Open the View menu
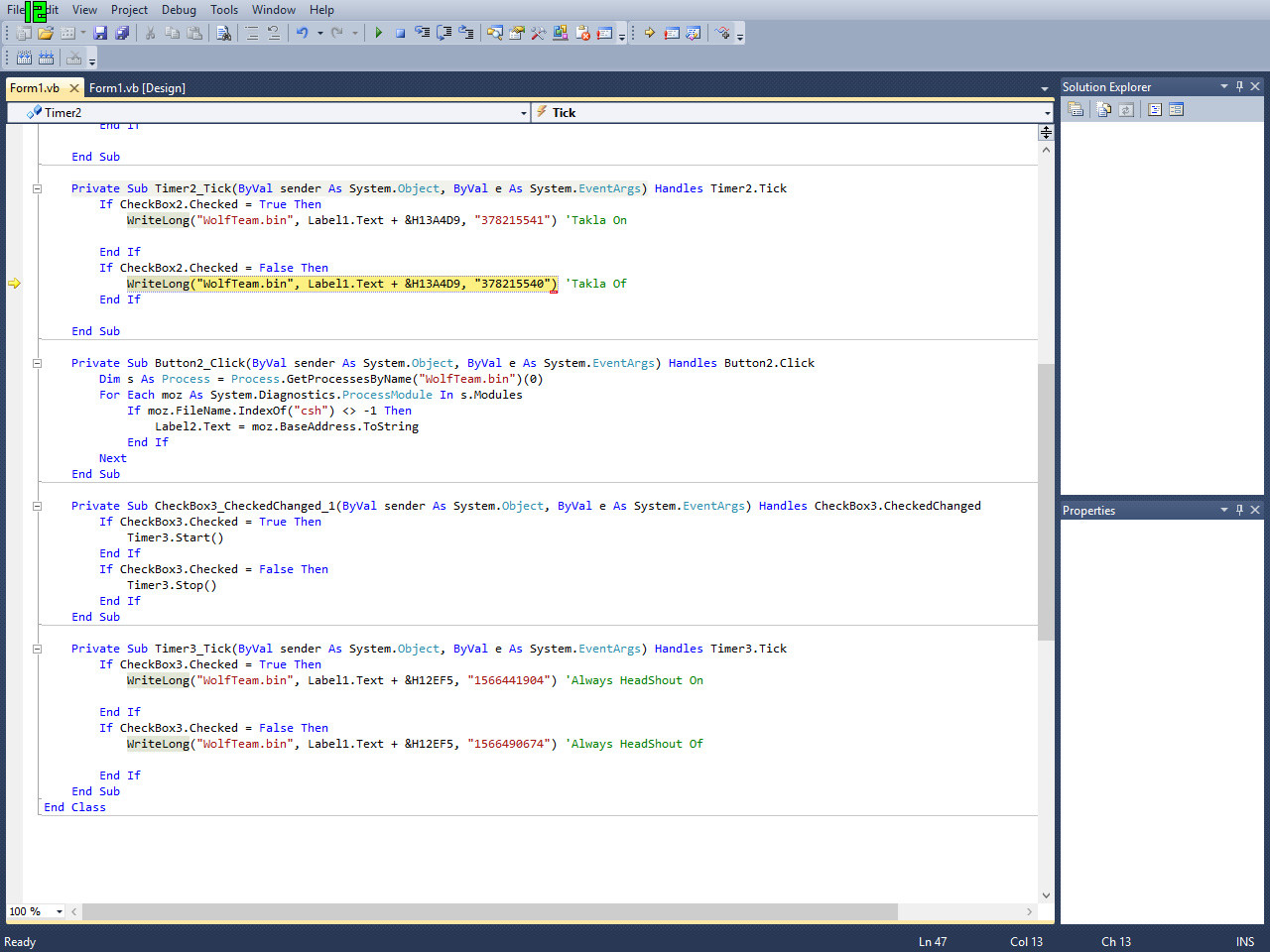This screenshot has width=1270, height=952. [x=84, y=10]
